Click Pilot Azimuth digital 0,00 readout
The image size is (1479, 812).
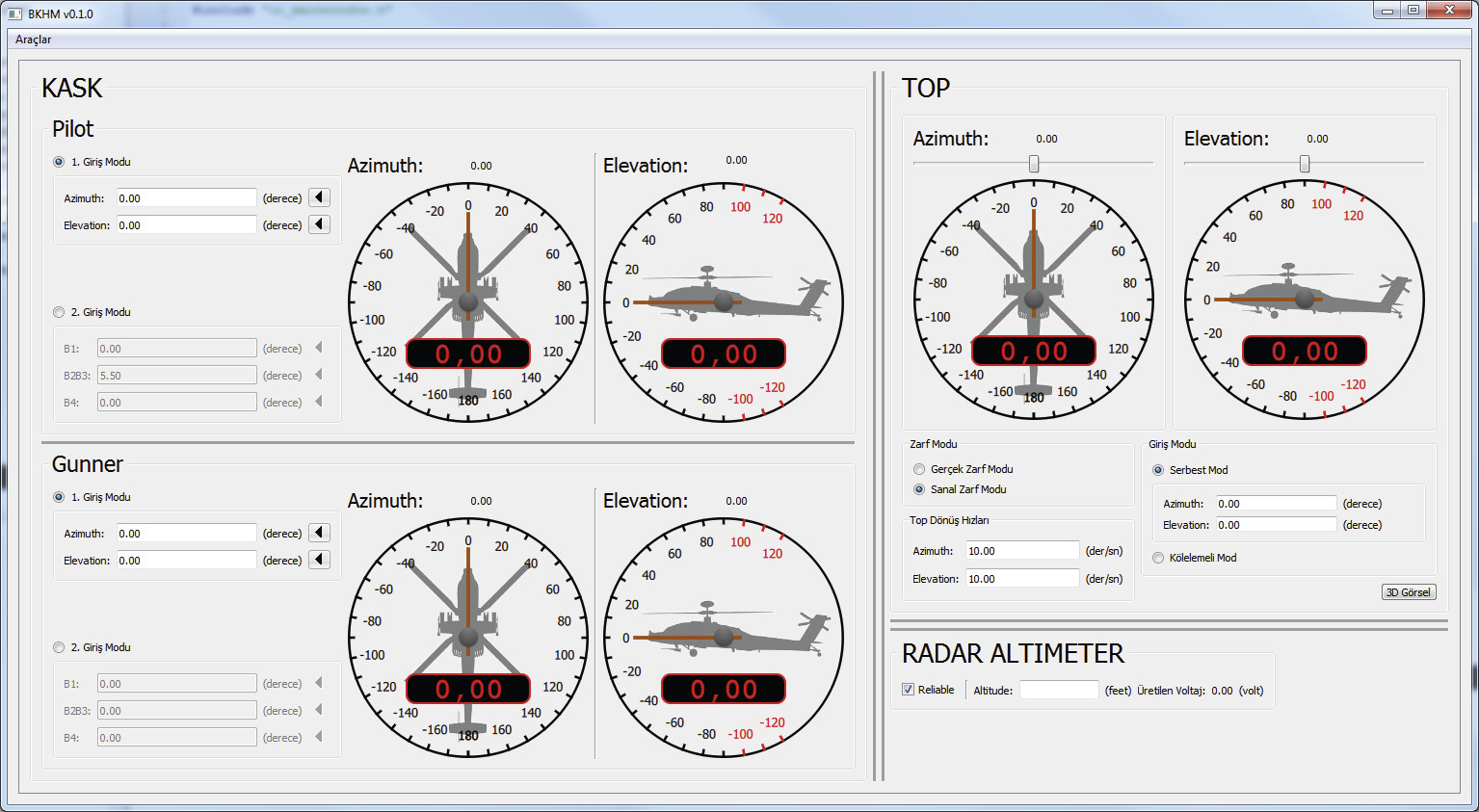point(468,354)
